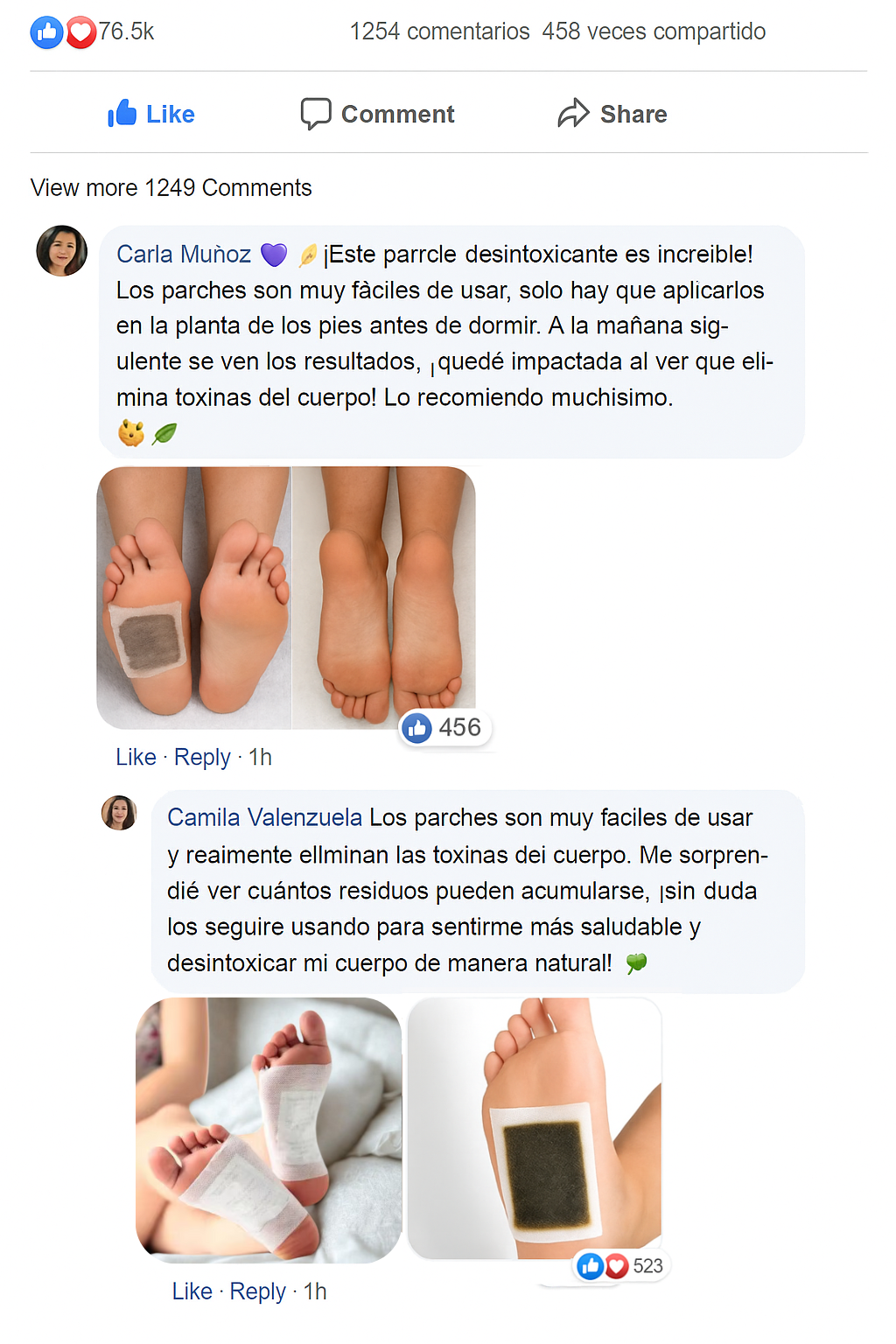Like Carla Muñoz's comment
896x1344 pixels.
coord(136,757)
